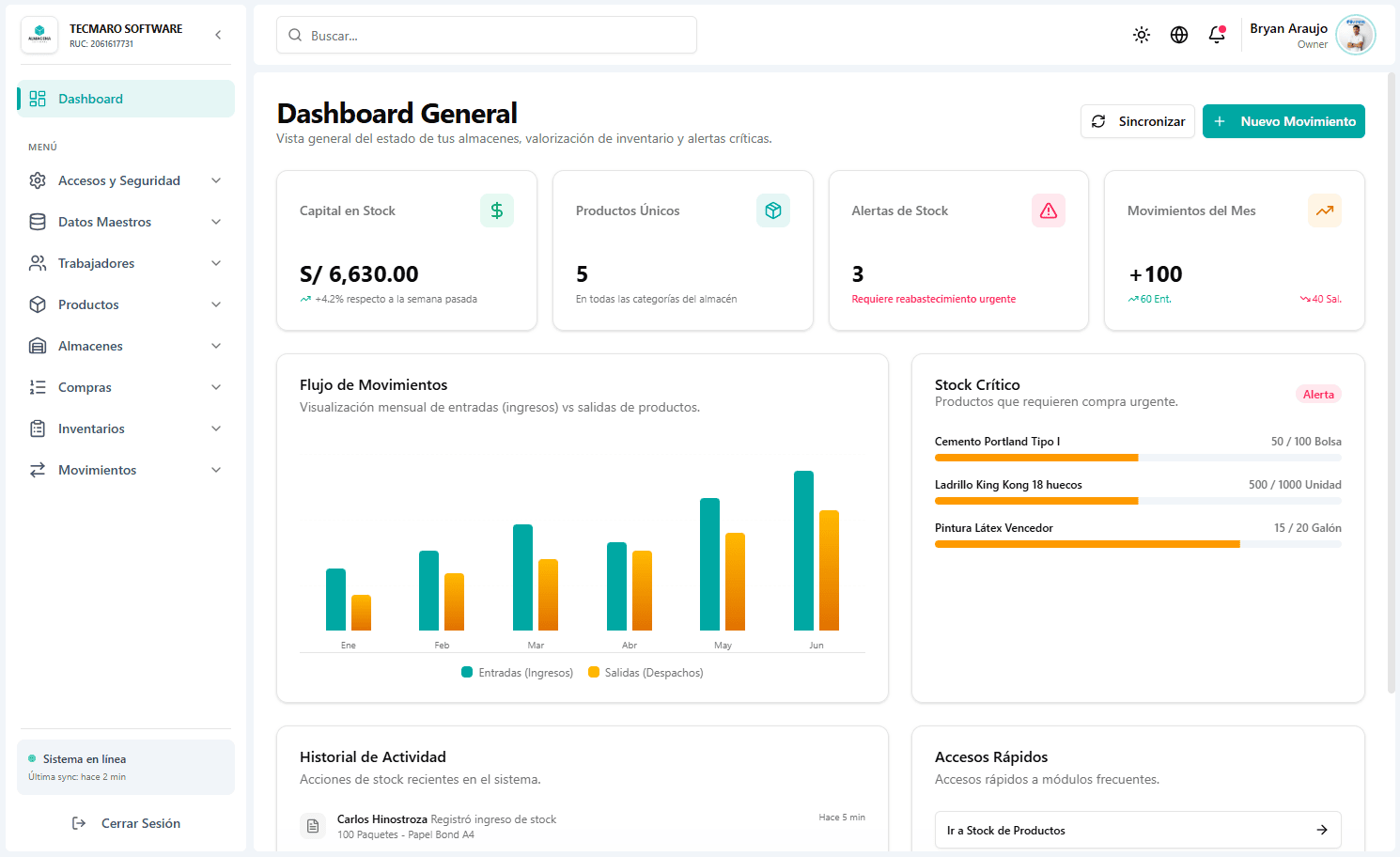Viewport: 1400px width, 857px height.
Task: Click the Compras list icon
Action: tap(38, 387)
